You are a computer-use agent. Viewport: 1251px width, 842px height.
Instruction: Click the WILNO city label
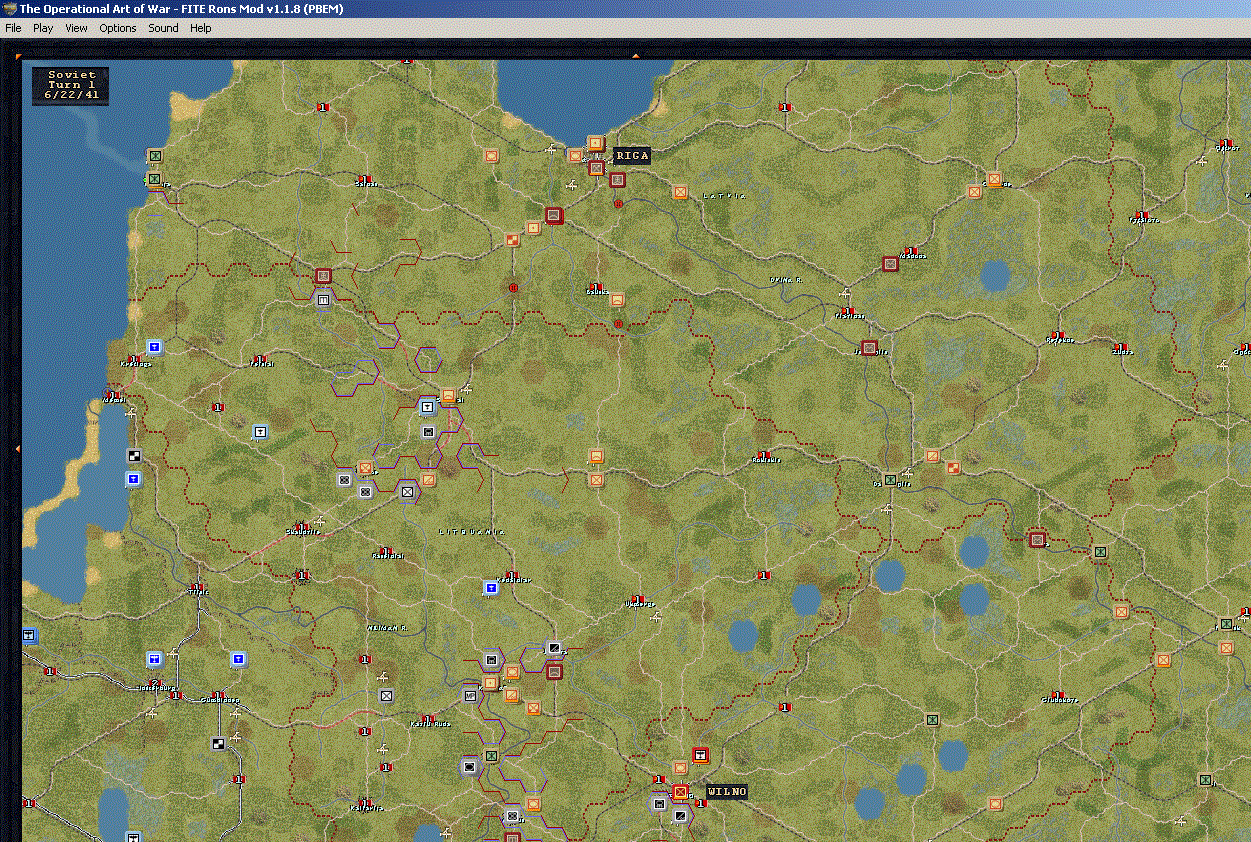(x=726, y=792)
